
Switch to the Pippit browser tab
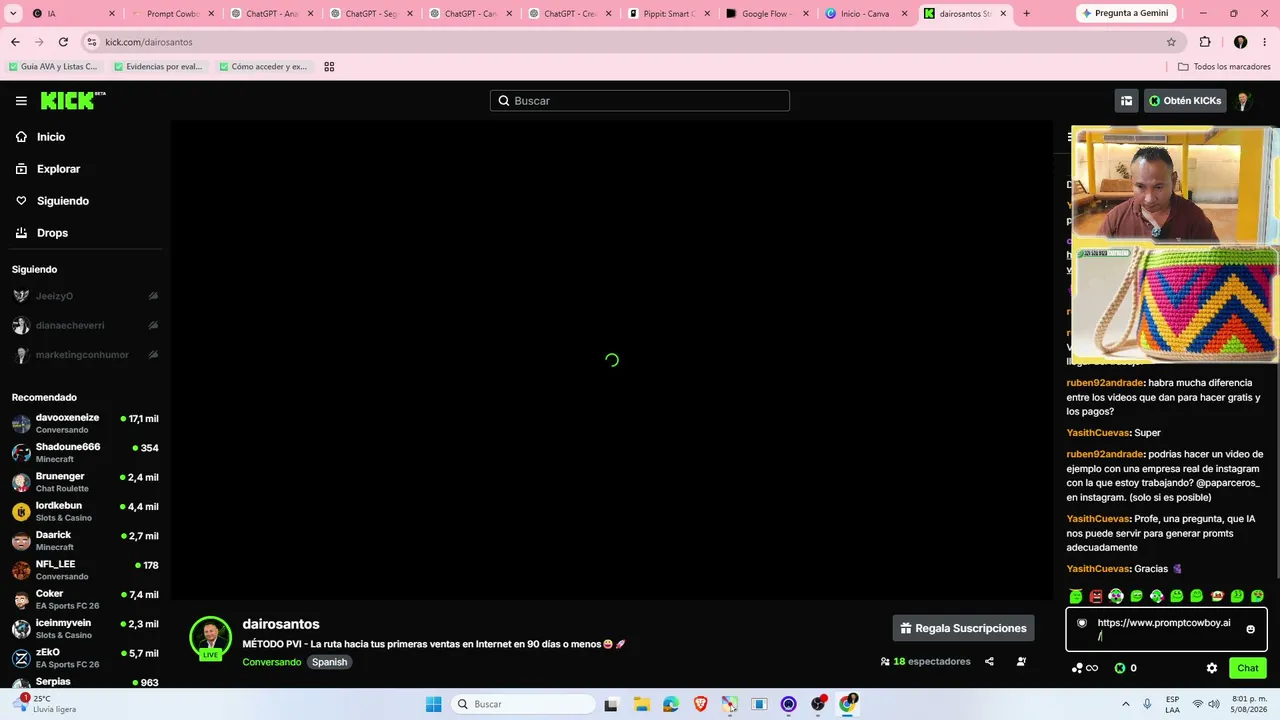coord(668,14)
